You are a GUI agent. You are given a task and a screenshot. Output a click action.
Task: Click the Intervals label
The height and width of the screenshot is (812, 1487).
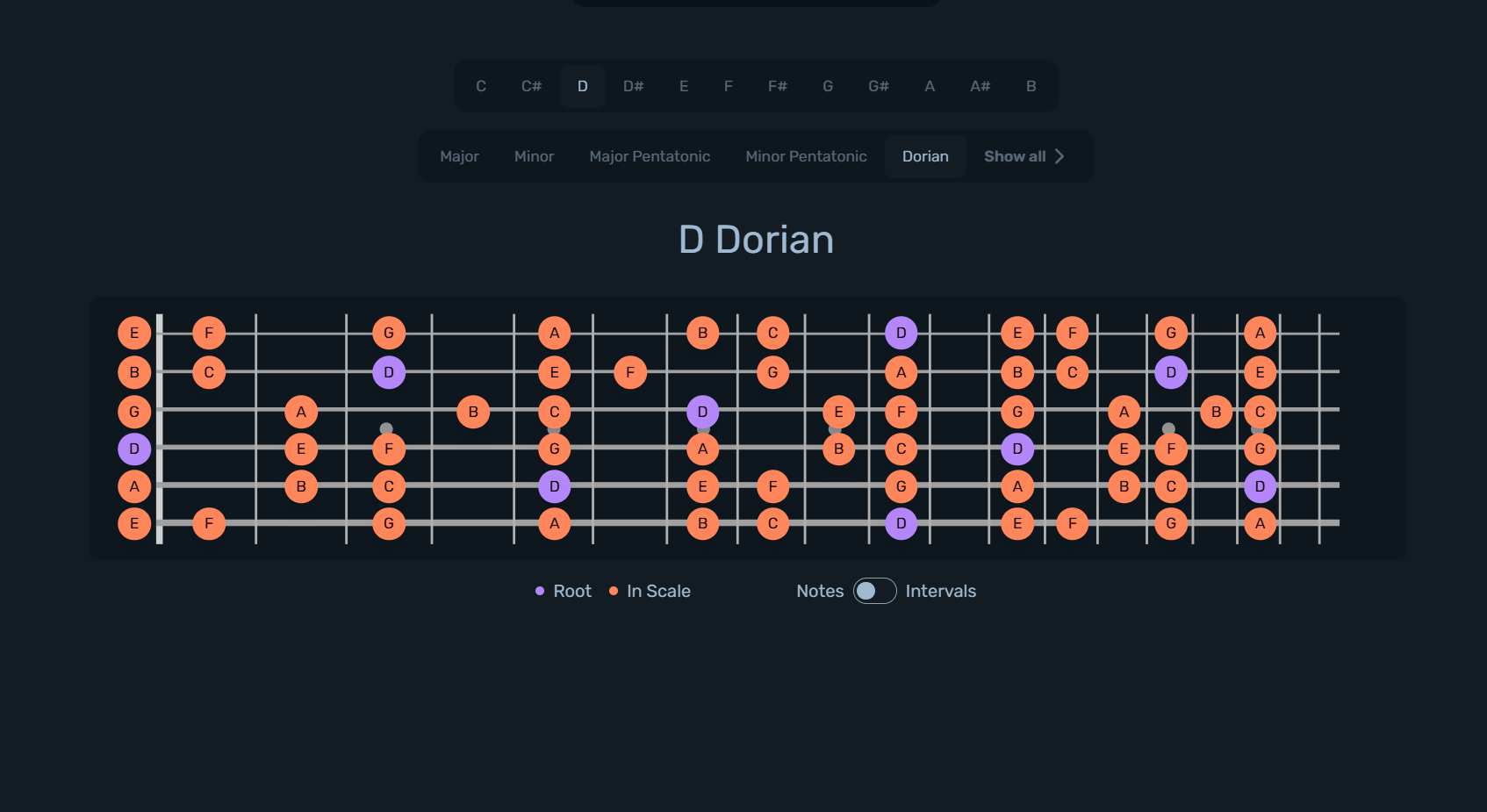(x=940, y=591)
